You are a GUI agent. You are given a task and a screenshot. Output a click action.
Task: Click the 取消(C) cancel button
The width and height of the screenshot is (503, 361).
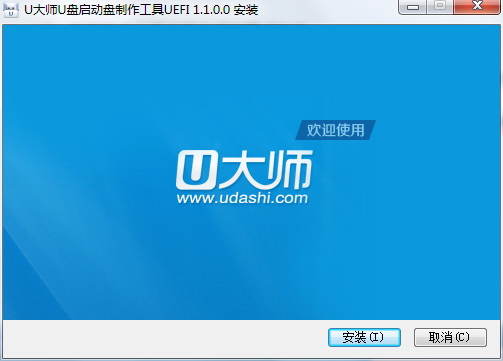click(450, 337)
